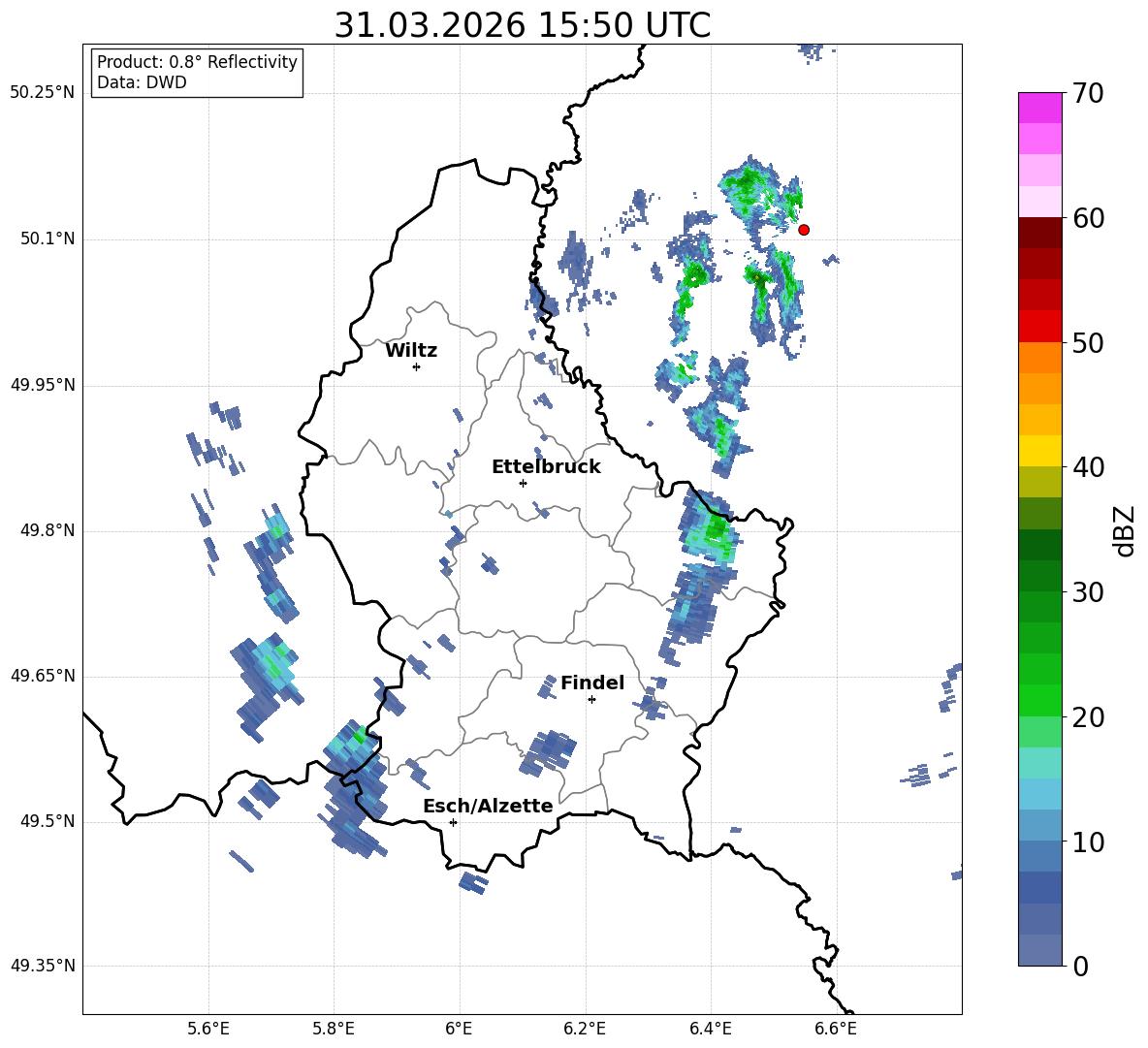Click the yellow colorbar segment at 40
Image resolution: width=1148 pixels, height=1048 pixels.
(1039, 451)
